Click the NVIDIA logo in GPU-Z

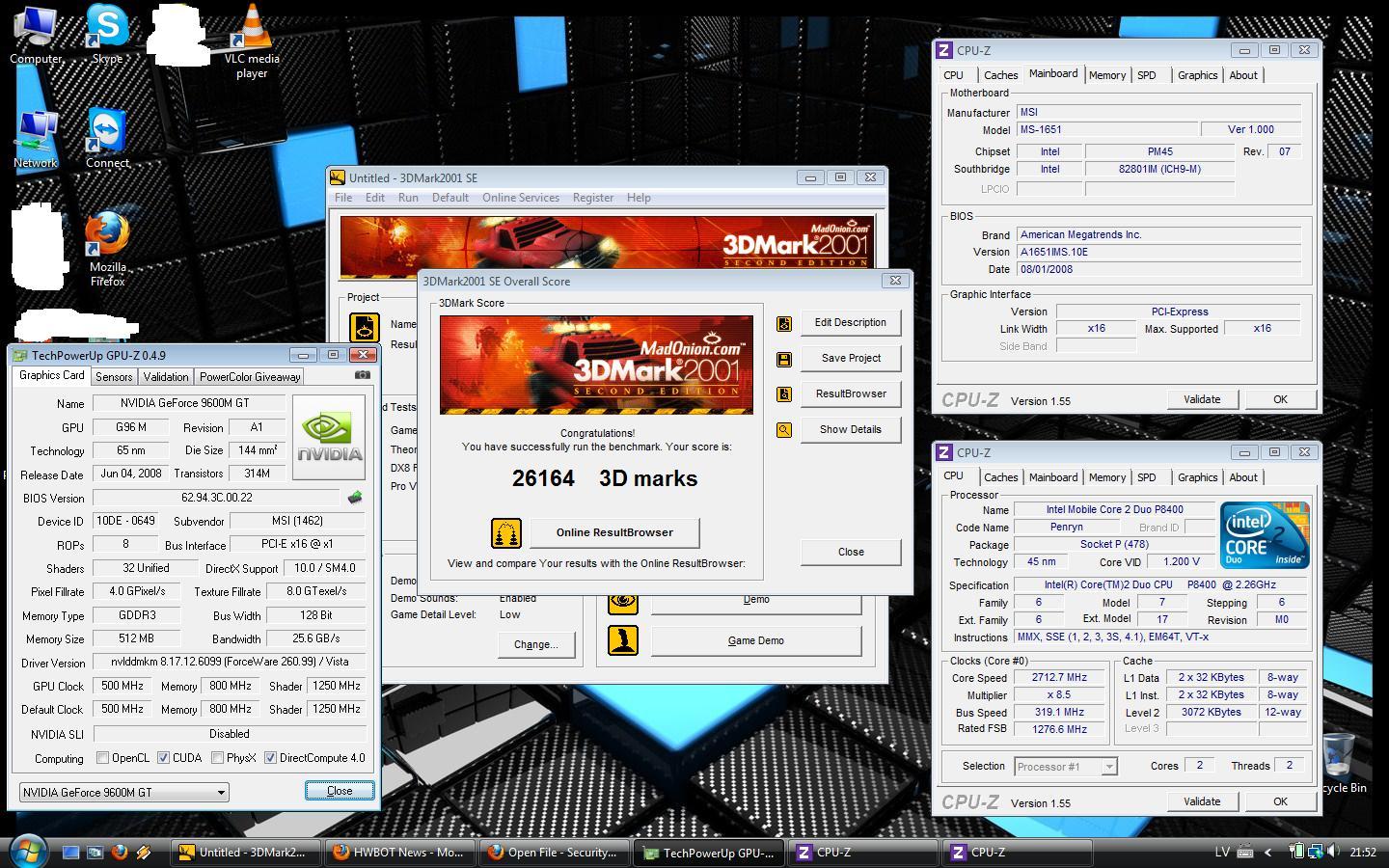(x=329, y=437)
